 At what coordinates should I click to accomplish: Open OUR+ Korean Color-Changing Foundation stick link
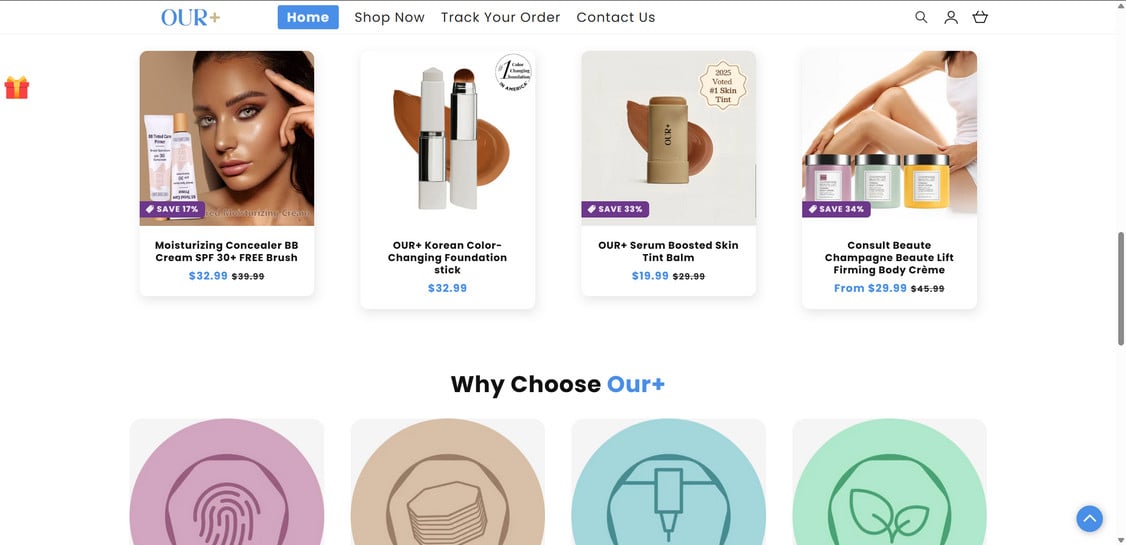pos(447,257)
